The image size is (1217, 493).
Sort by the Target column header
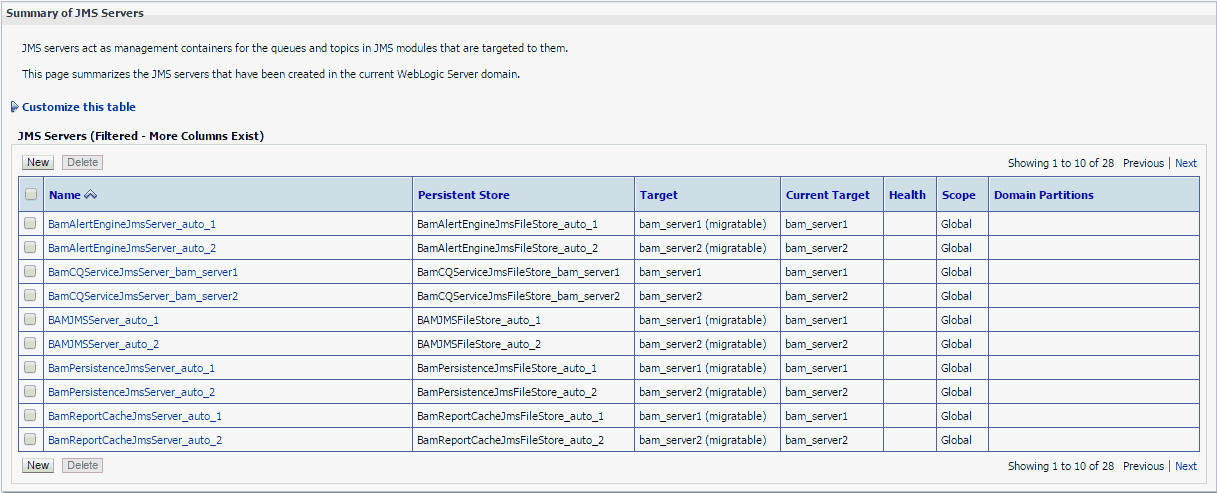[659, 195]
